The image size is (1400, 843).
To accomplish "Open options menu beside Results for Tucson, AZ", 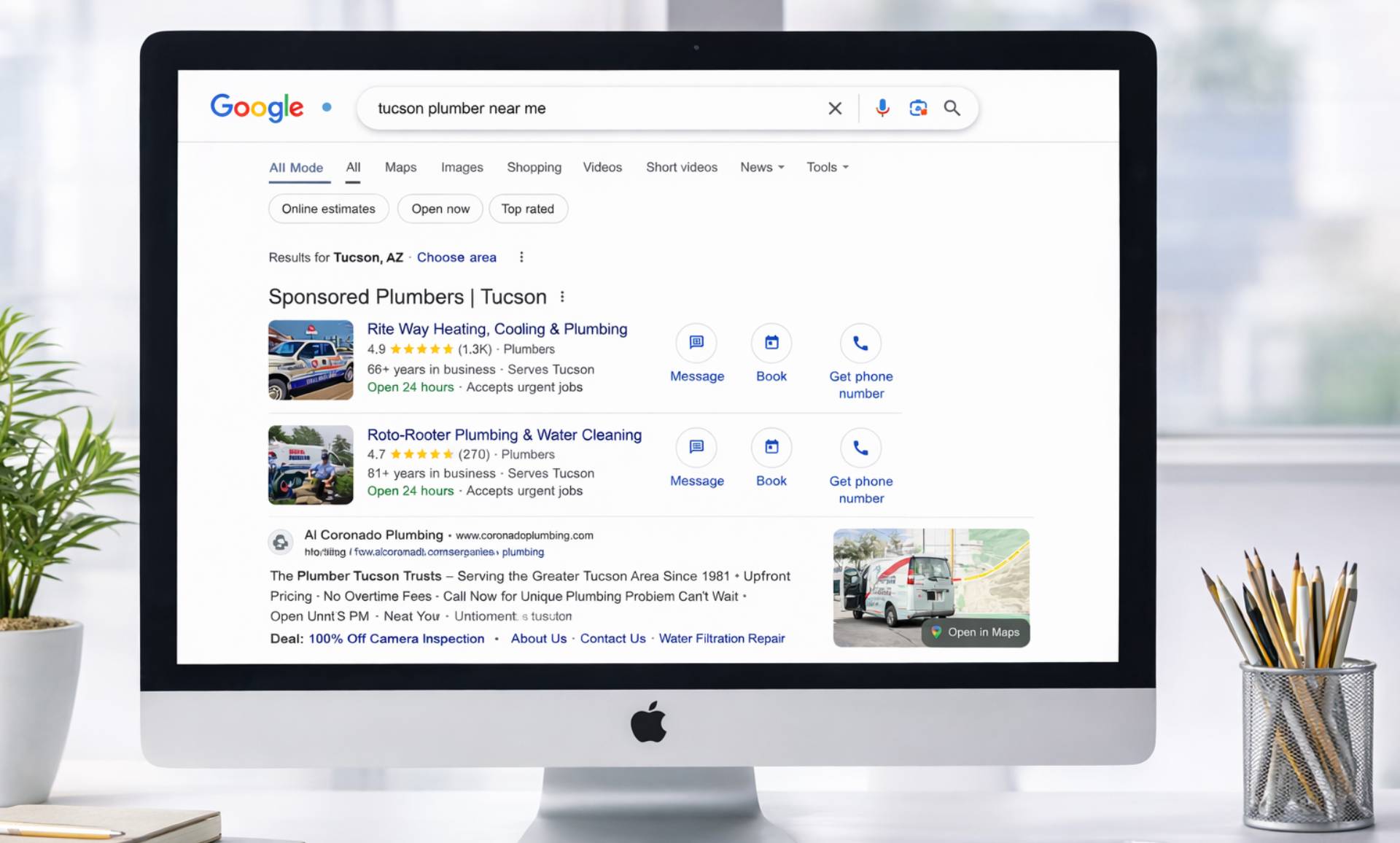I will tap(521, 257).
